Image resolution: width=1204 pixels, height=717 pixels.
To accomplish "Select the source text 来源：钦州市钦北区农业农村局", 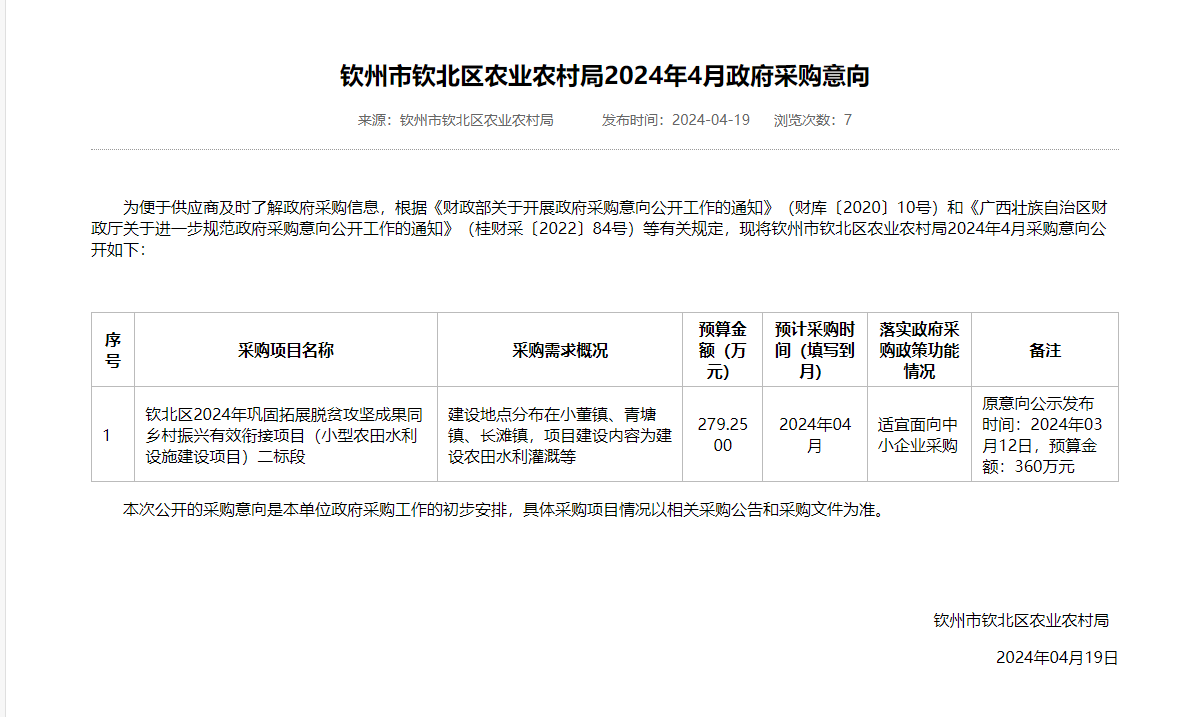I will (456, 120).
